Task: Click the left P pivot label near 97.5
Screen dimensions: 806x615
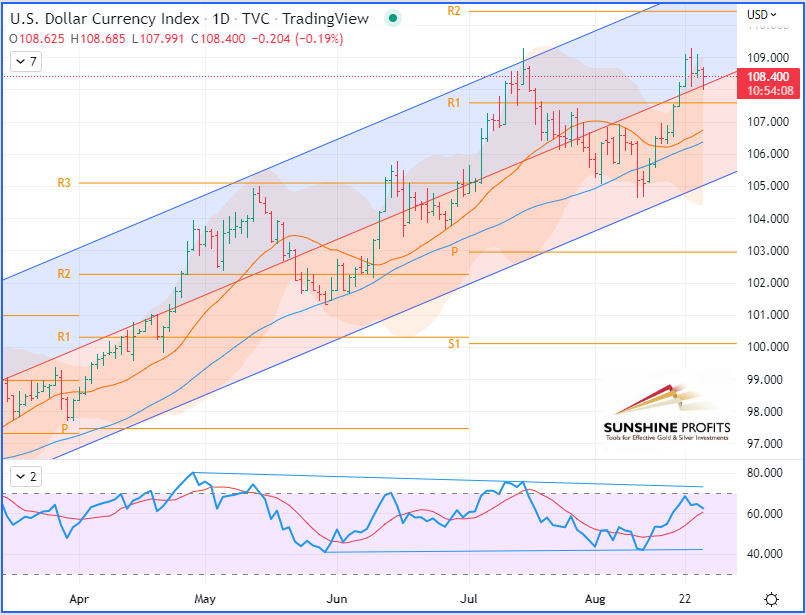Action: pyautogui.click(x=65, y=428)
